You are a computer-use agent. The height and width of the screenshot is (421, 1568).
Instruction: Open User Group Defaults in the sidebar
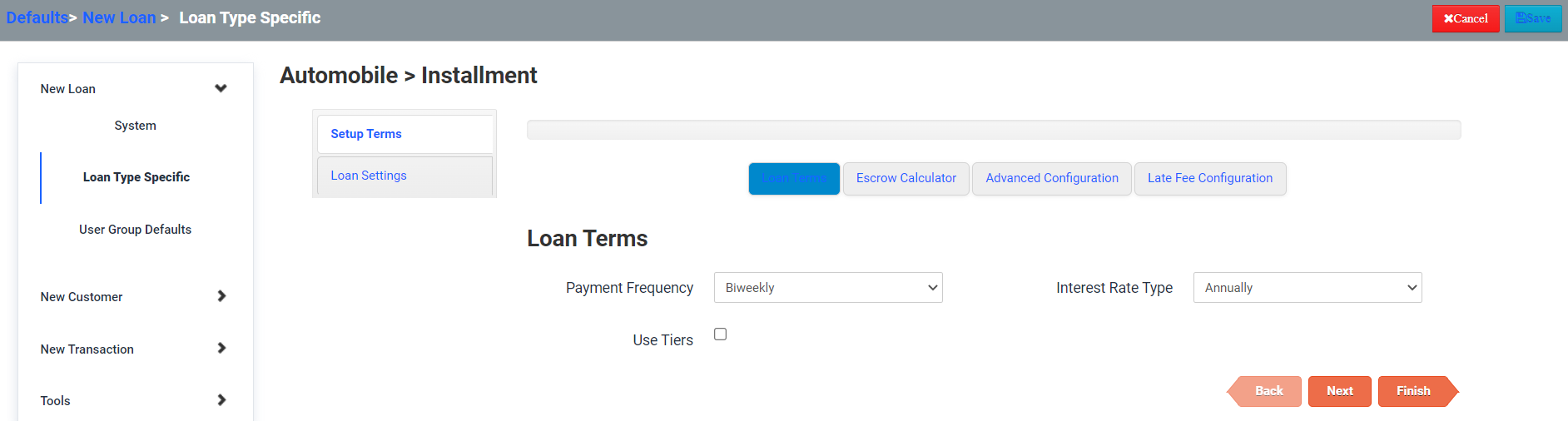136,230
